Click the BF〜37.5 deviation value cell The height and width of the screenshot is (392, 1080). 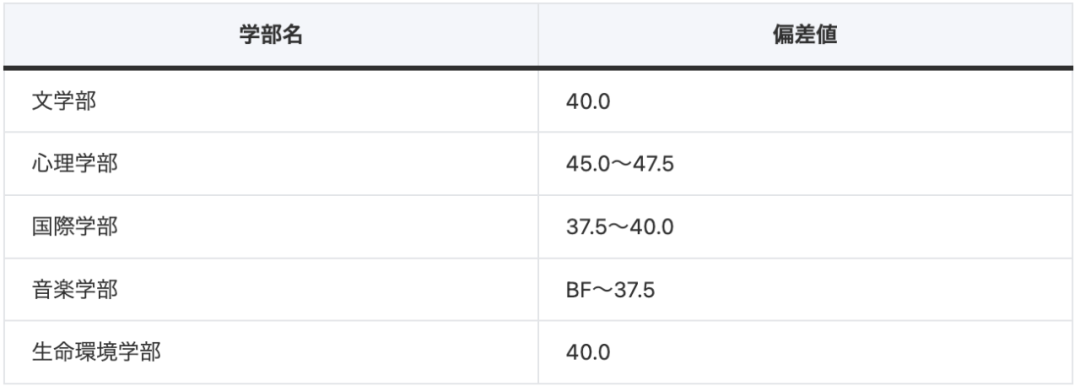click(x=805, y=289)
